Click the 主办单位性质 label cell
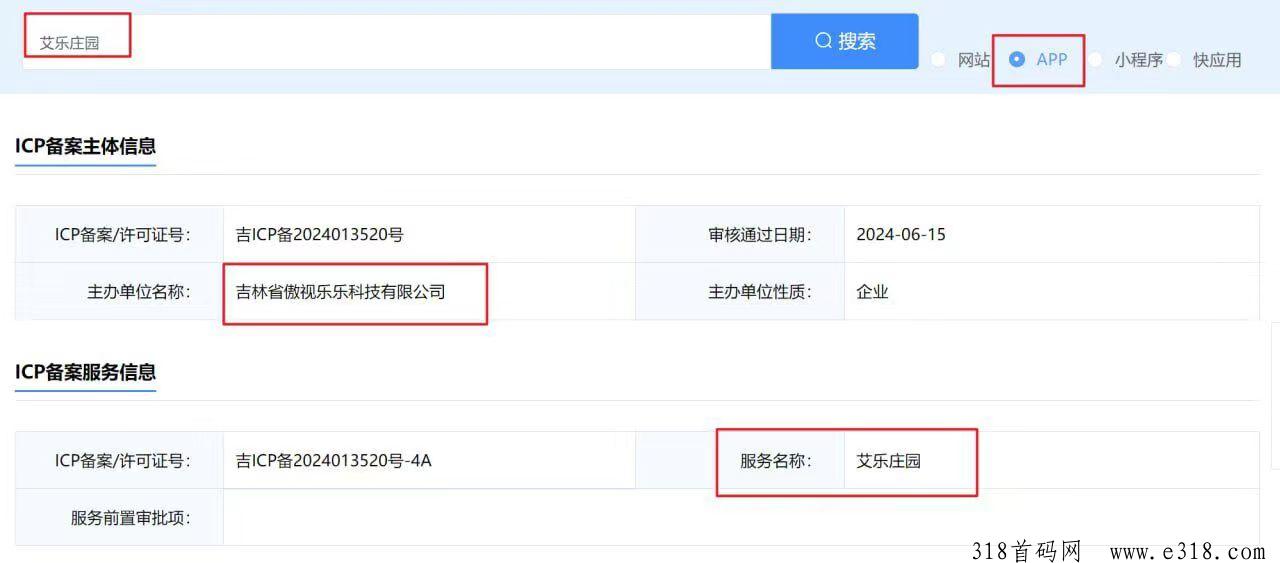This screenshot has height=563, width=1280. coord(740,292)
